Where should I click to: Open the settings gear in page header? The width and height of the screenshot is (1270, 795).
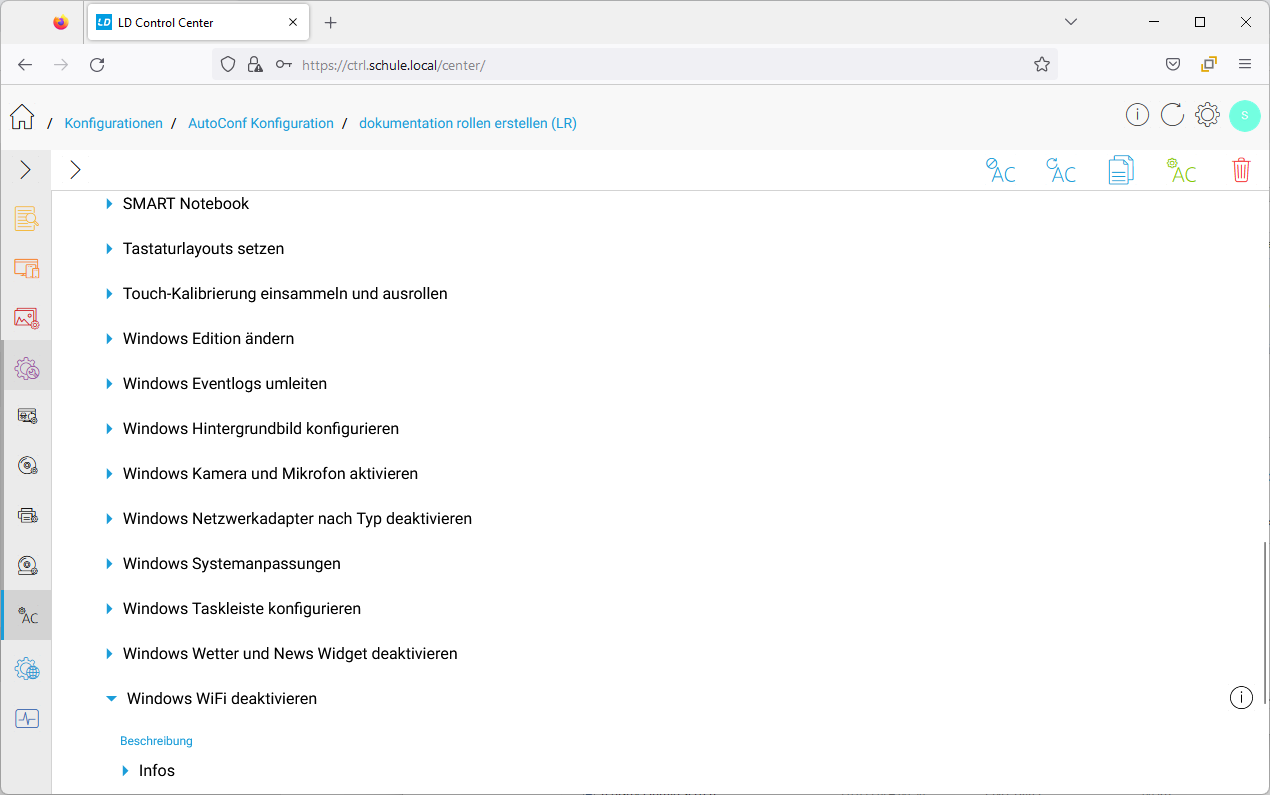1207,115
